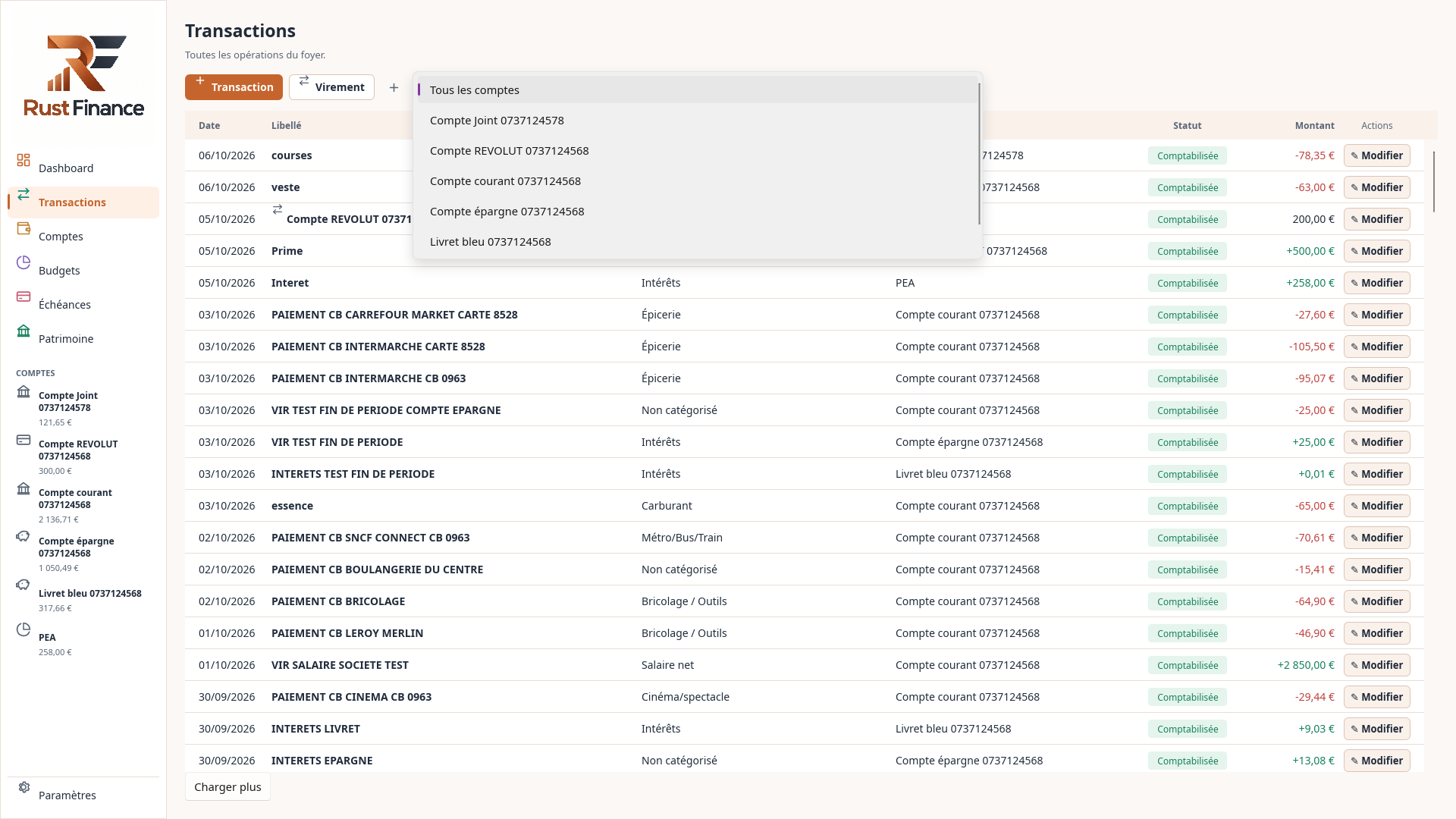Click the Comptes wallet icon
1456x819 pixels.
(x=24, y=228)
